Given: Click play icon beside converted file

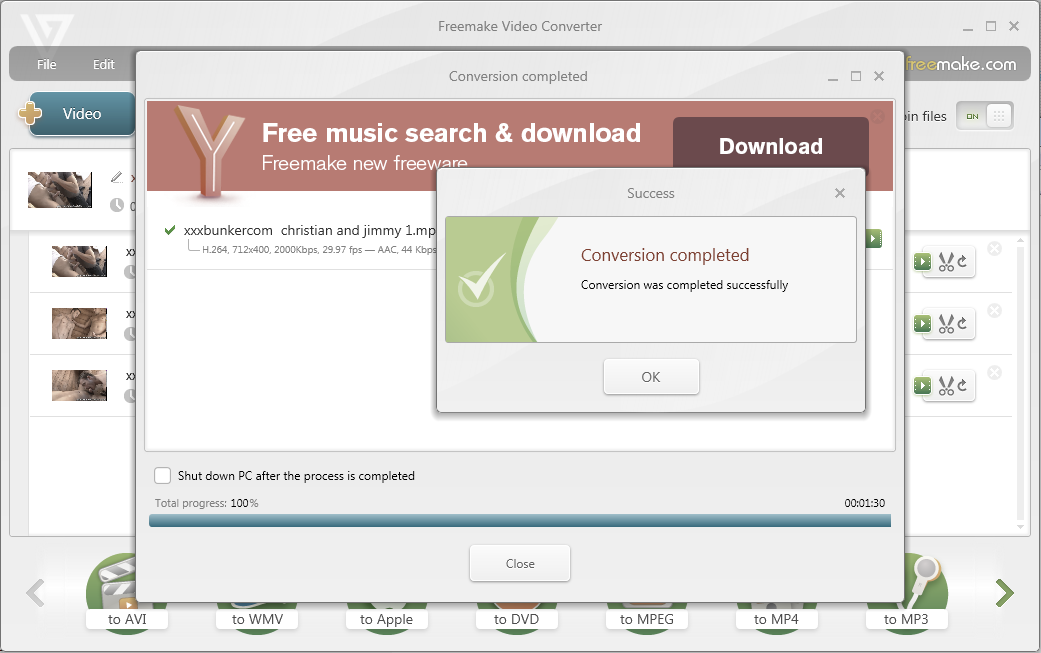Looking at the screenshot, I should [873, 239].
